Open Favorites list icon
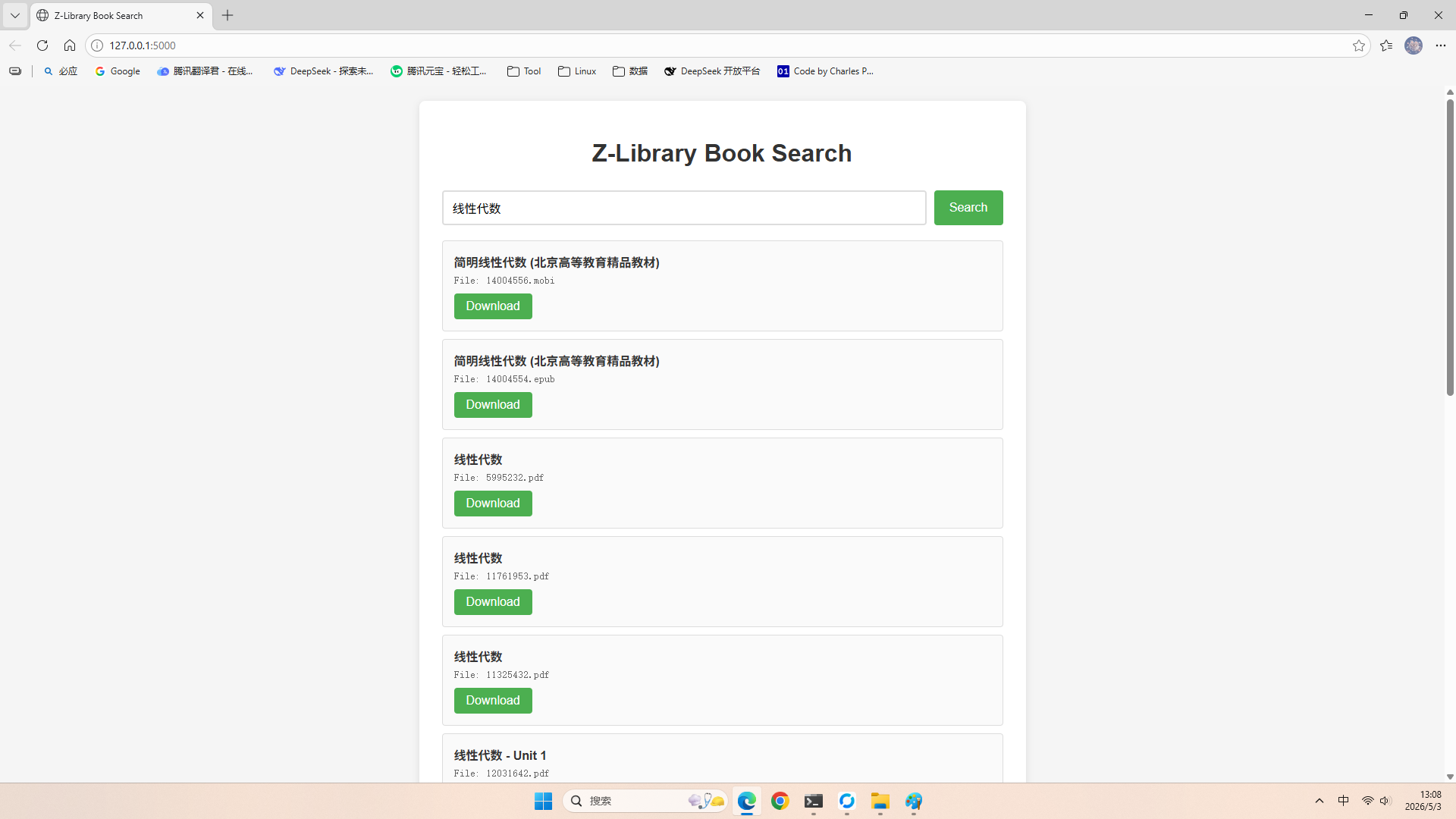The image size is (1456, 819). pos(1386,45)
